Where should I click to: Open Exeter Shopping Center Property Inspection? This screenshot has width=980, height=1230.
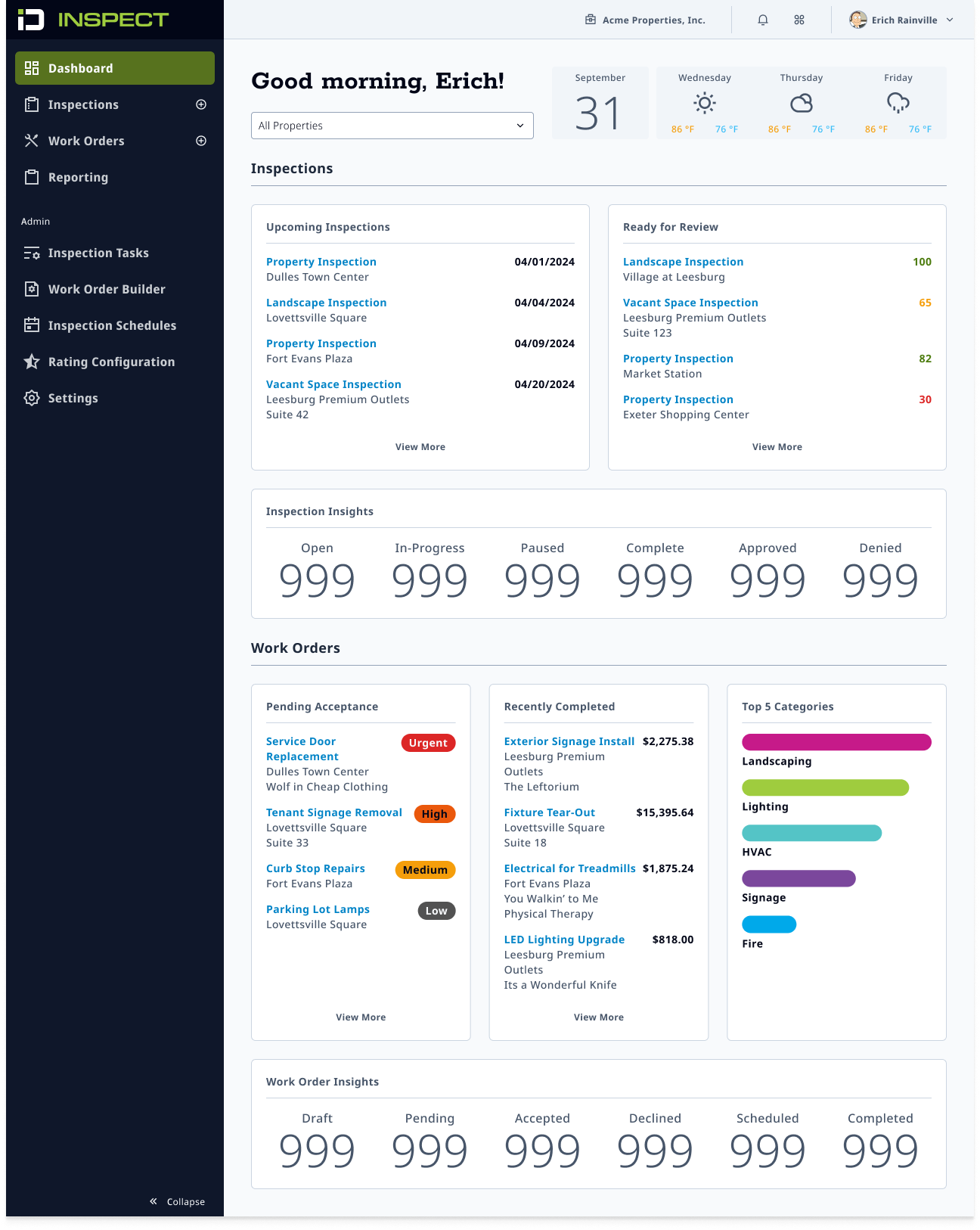(x=678, y=399)
